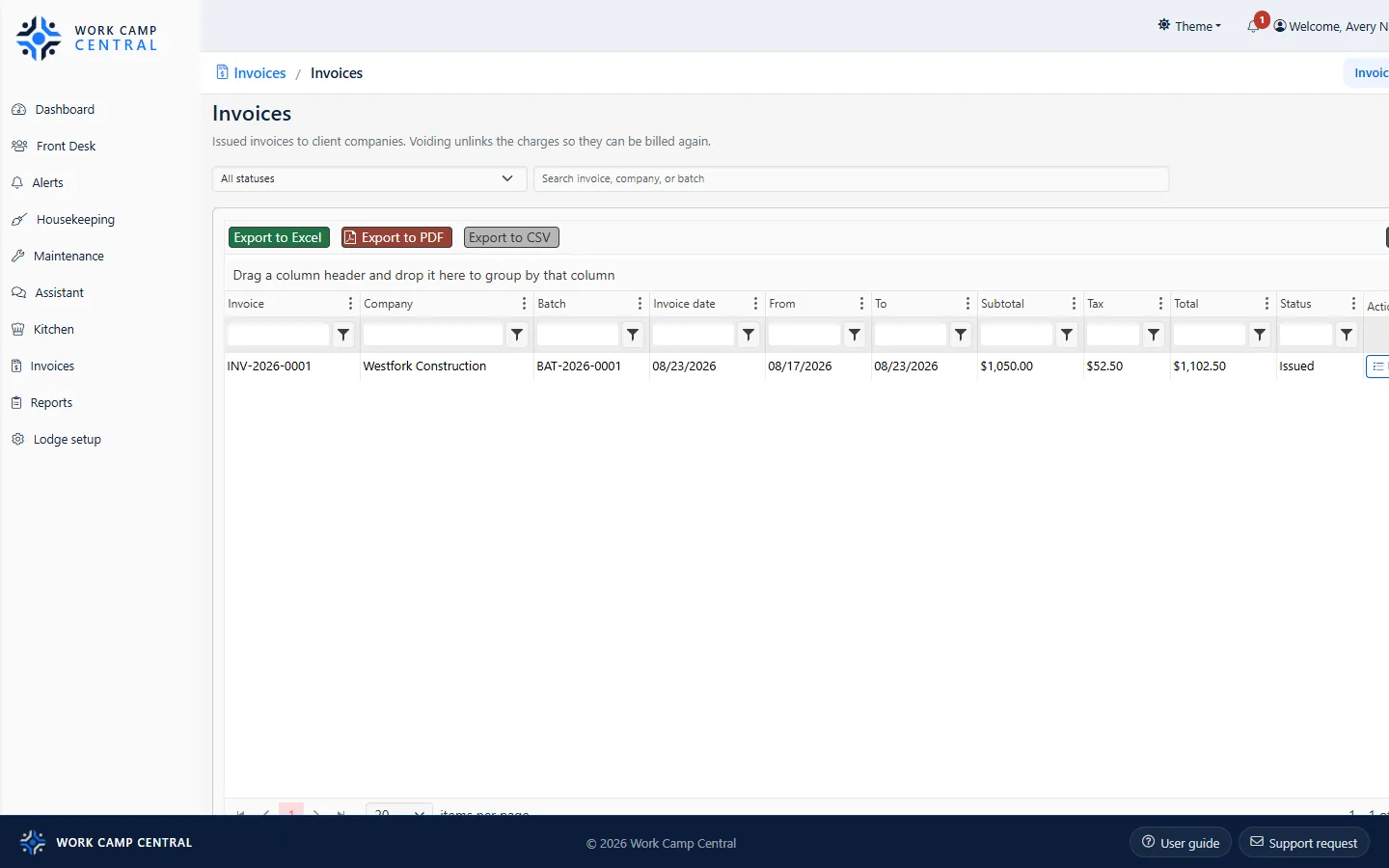Screen dimensions: 1389x868
Task: Open Status column menu dots
Action: coord(1353,304)
